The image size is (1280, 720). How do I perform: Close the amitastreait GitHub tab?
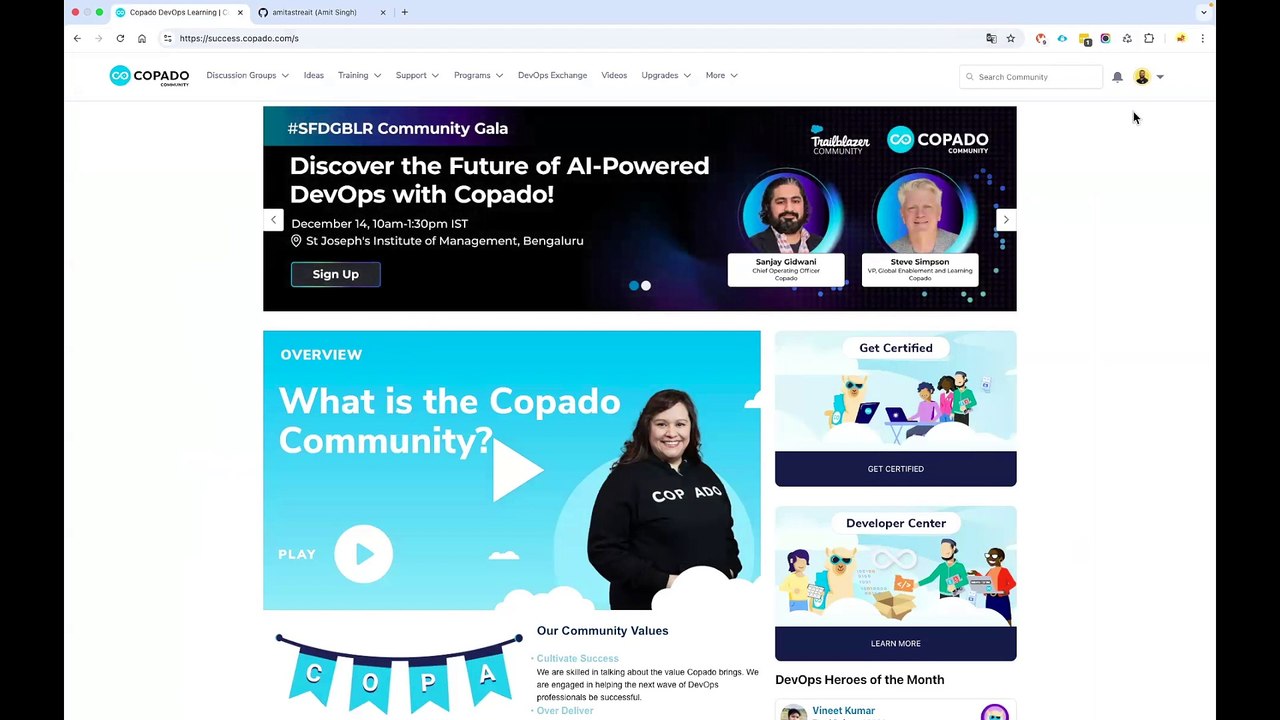point(382,12)
